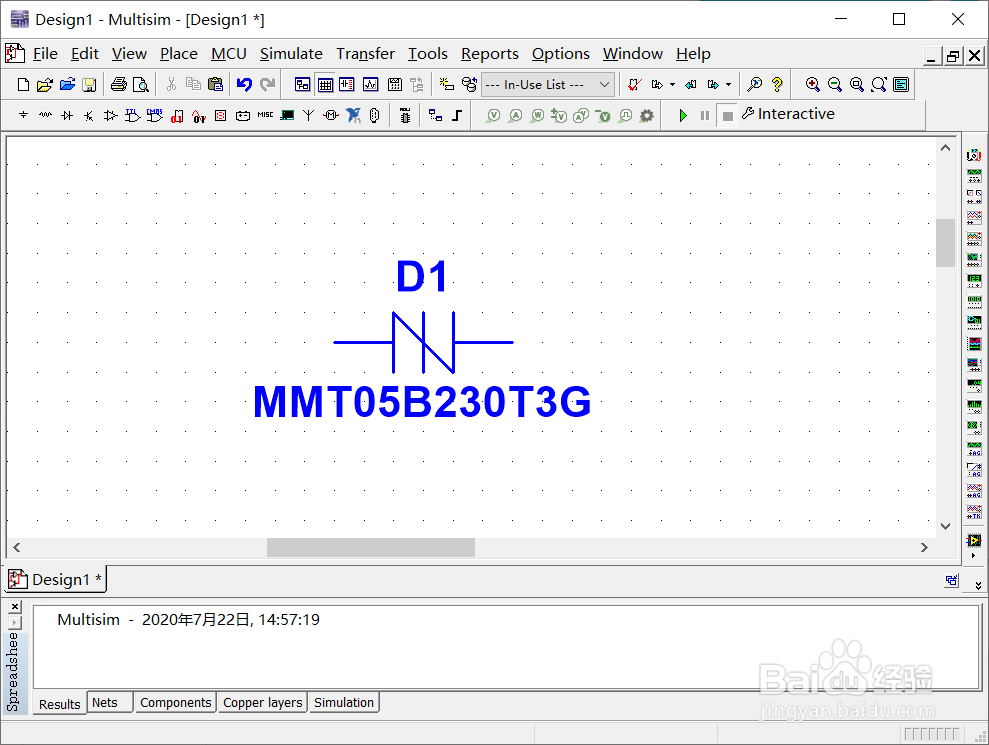Open the Place menu
The height and width of the screenshot is (745, 989).
[178, 54]
